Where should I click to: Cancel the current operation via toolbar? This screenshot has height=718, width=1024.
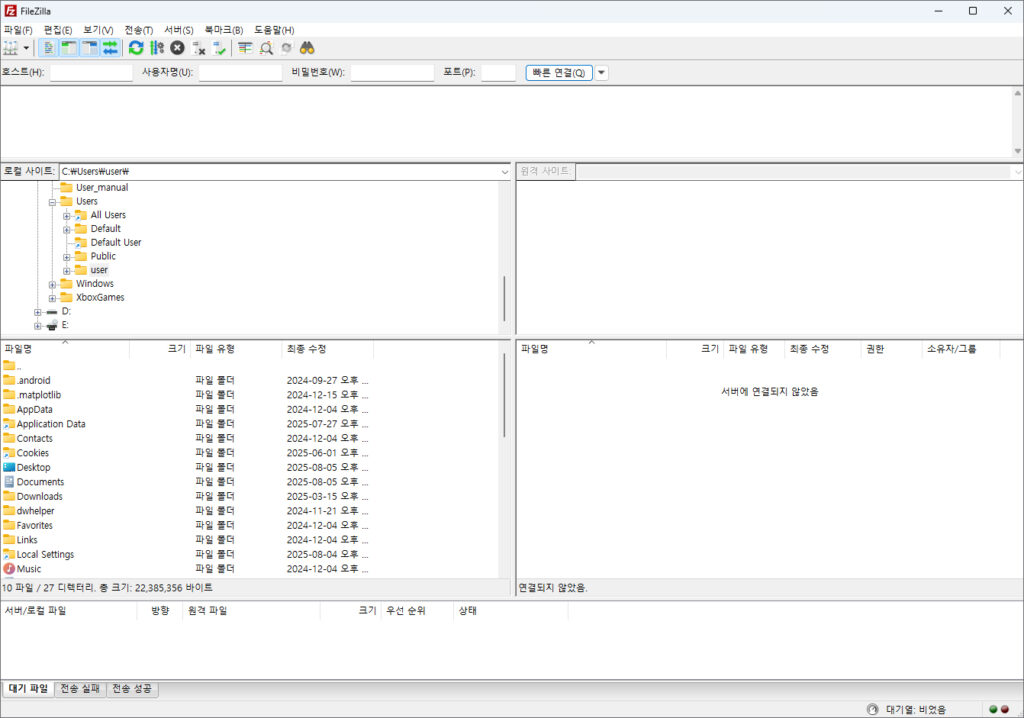pos(178,48)
